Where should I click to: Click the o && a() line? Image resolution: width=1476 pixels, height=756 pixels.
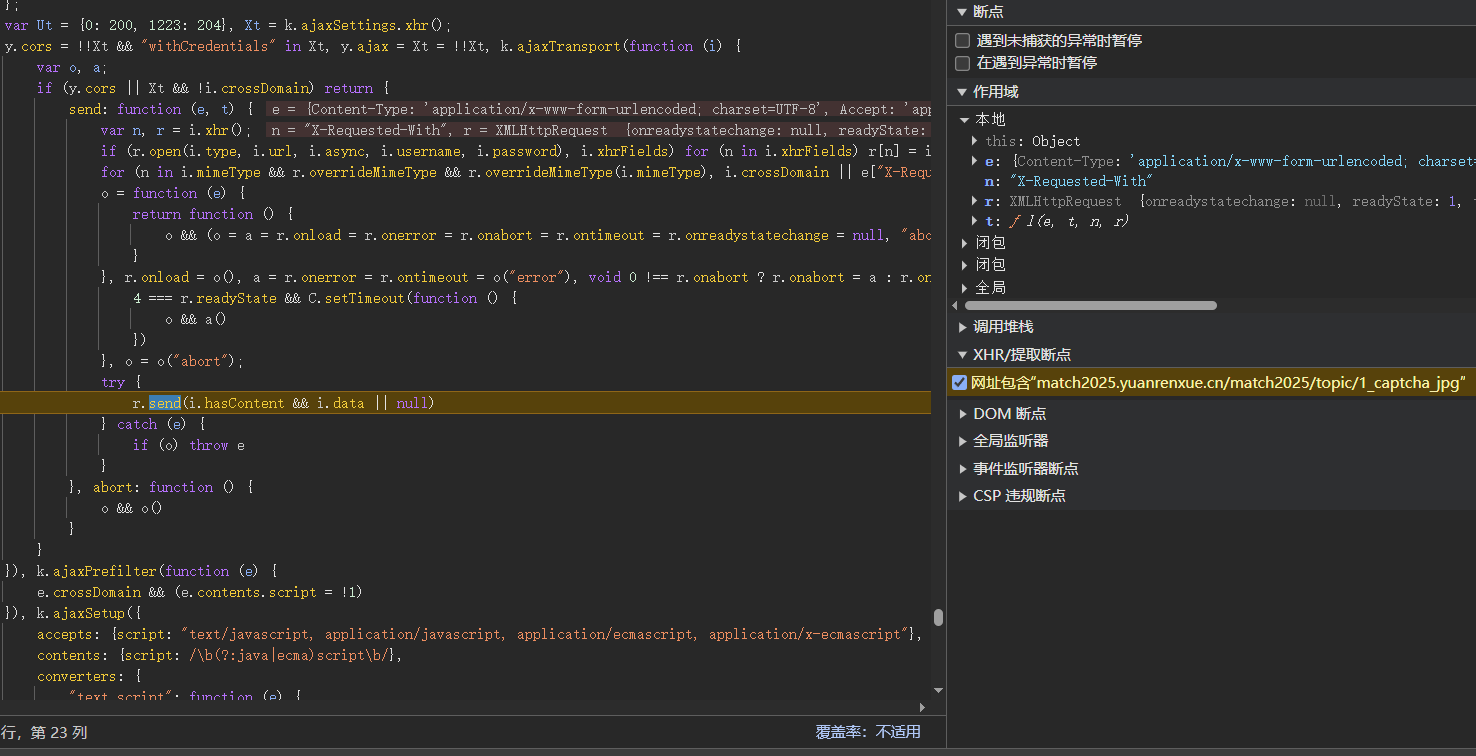pos(196,319)
